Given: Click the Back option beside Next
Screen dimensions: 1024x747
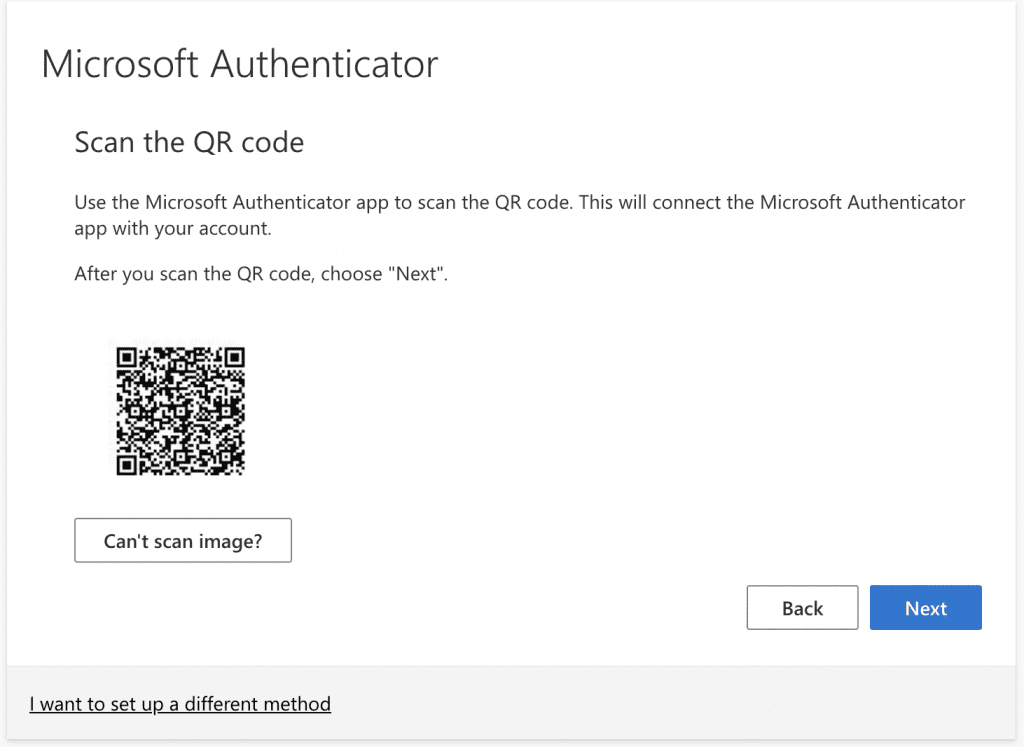Looking at the screenshot, I should click(x=802, y=607).
